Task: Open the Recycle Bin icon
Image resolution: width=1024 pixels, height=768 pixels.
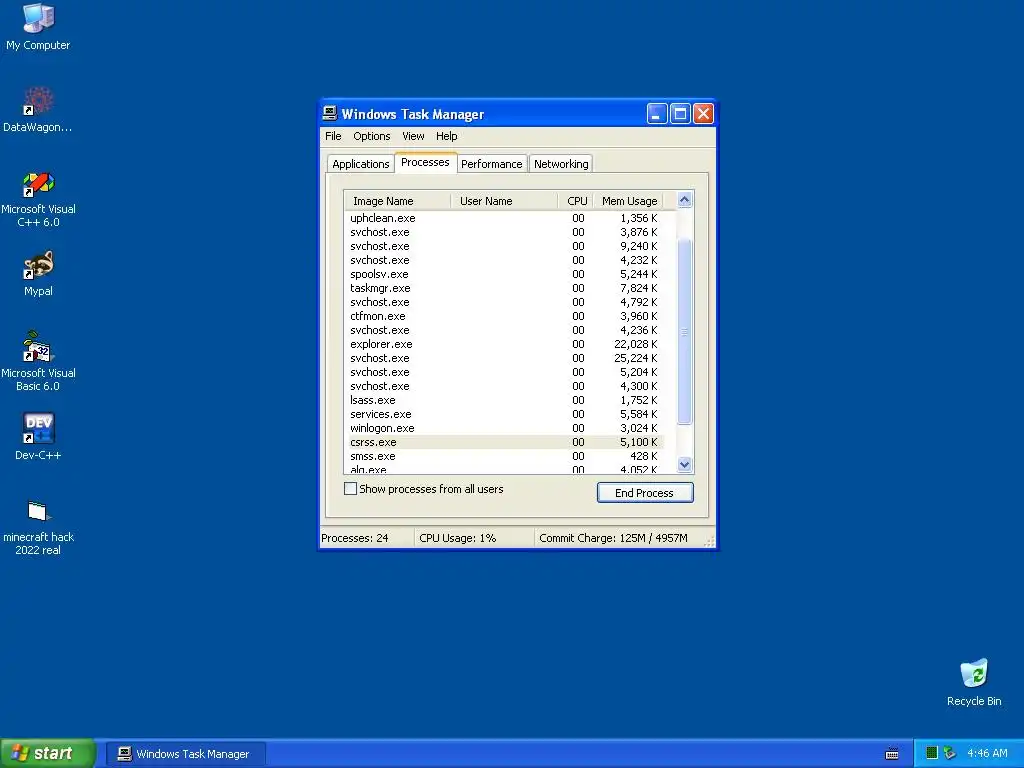Action: pyautogui.click(x=974, y=682)
